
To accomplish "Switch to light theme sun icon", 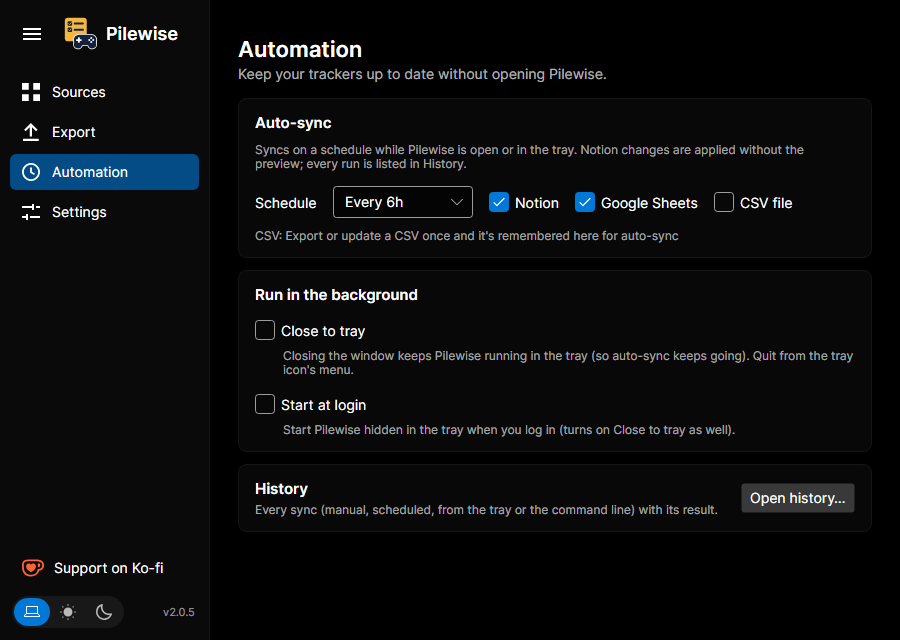I will click(68, 612).
